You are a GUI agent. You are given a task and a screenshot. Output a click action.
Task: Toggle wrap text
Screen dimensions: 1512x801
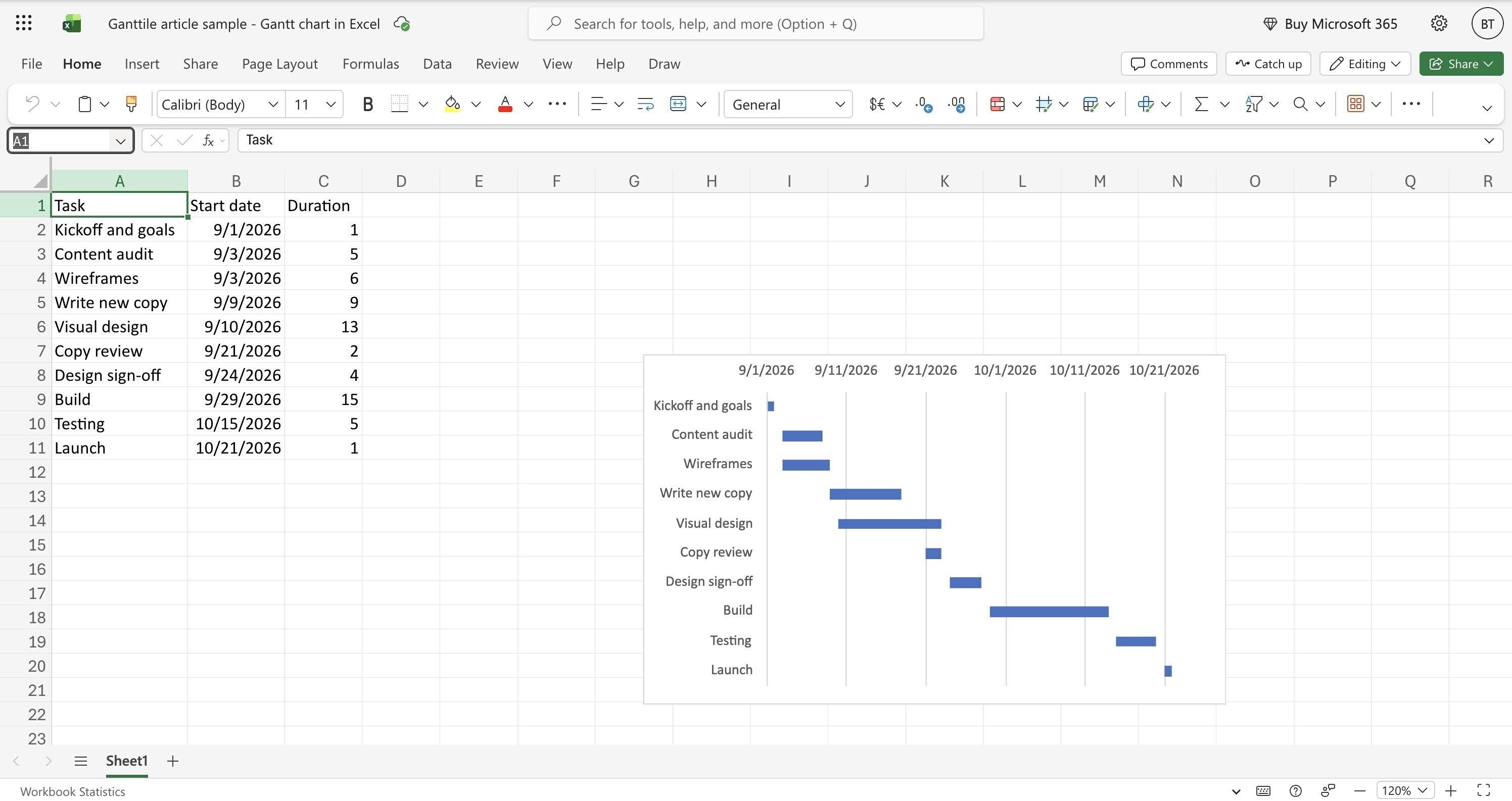[646, 104]
